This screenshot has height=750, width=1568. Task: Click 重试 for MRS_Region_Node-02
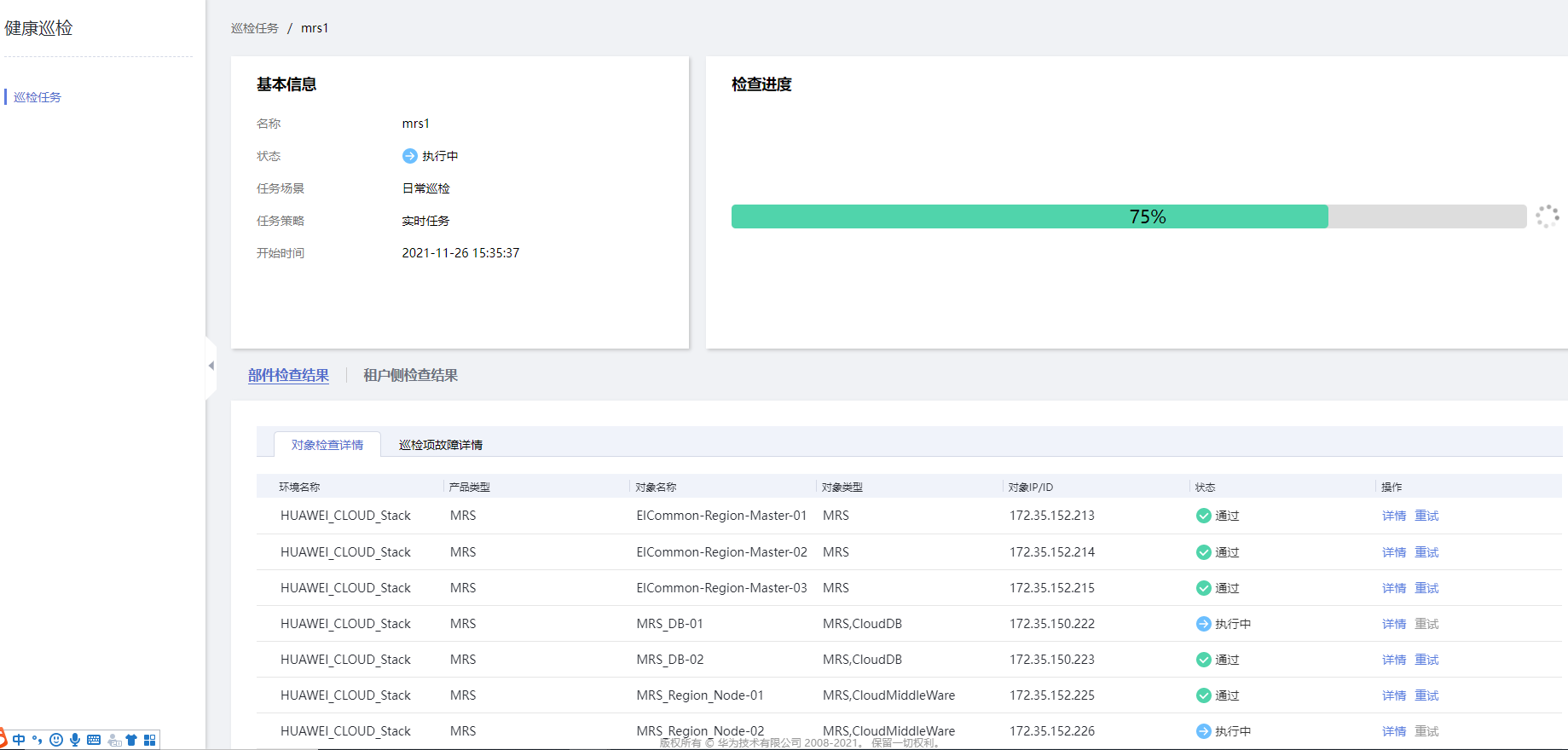(1426, 731)
